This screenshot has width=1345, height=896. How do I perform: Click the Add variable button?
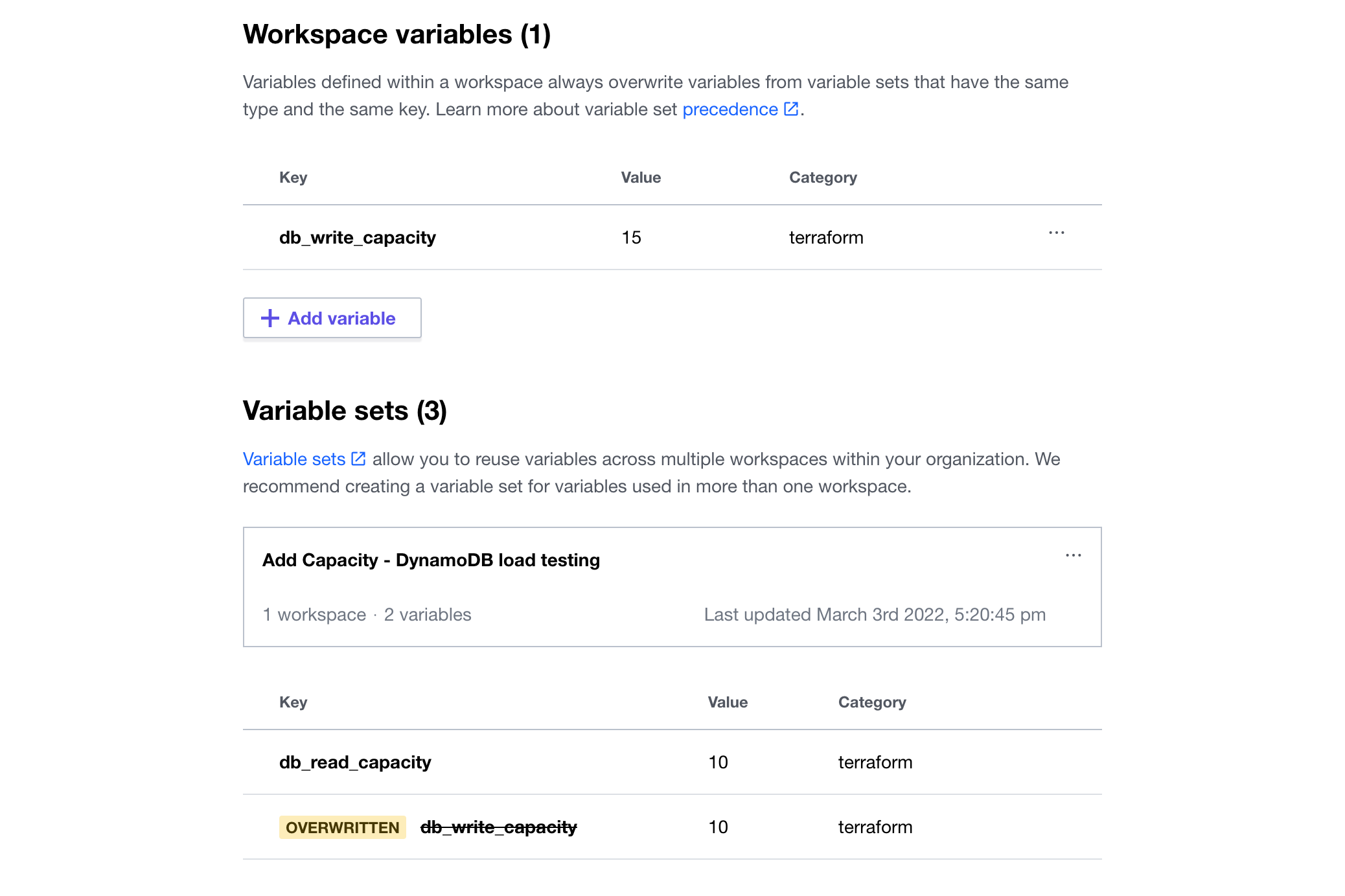tap(332, 318)
